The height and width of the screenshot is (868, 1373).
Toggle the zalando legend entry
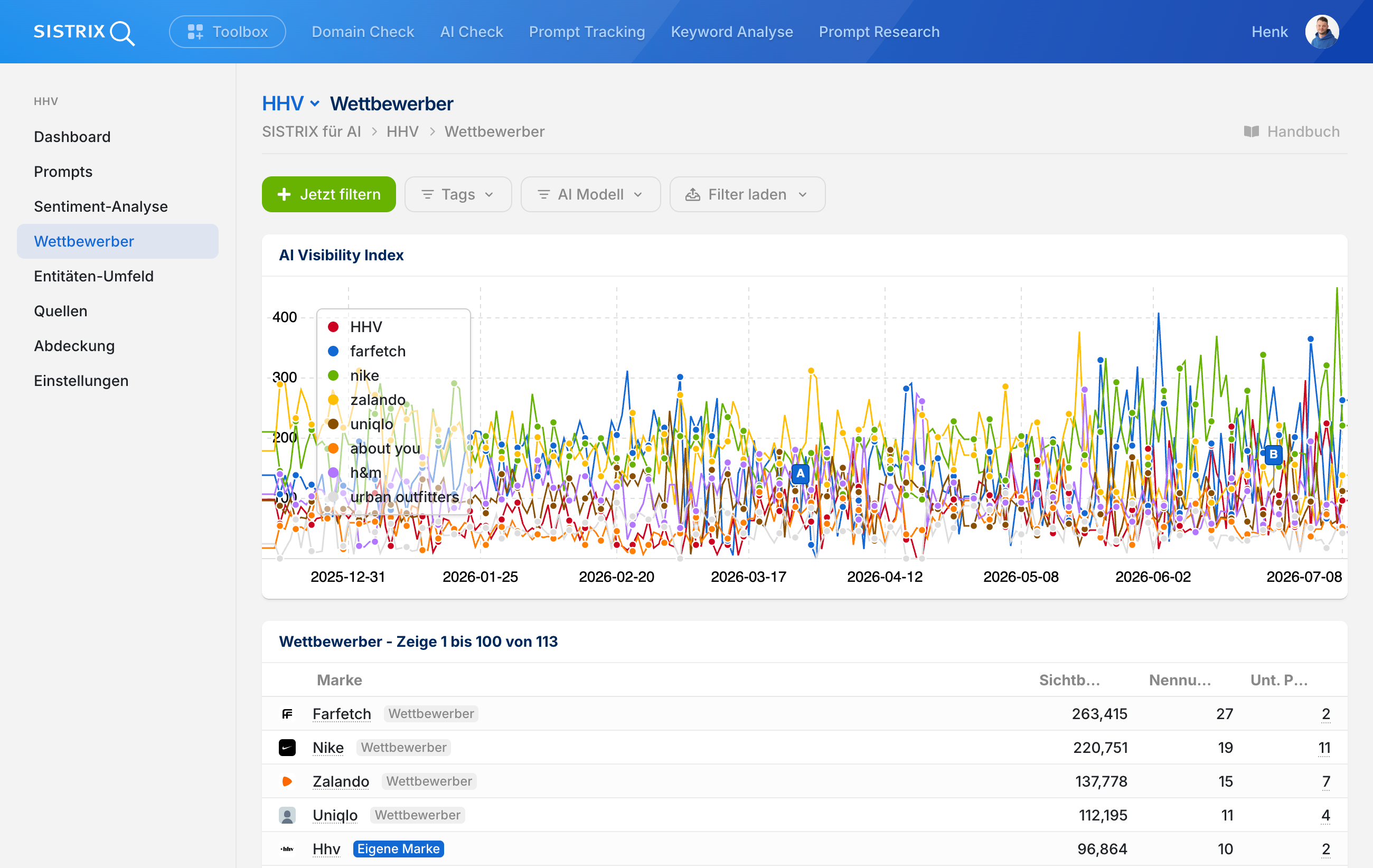[366, 400]
